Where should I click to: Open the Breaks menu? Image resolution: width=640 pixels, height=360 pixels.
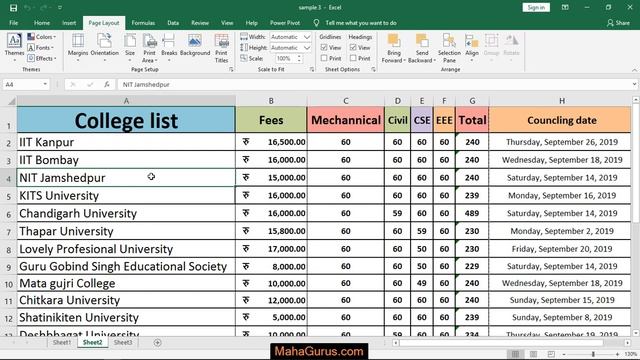coord(169,47)
